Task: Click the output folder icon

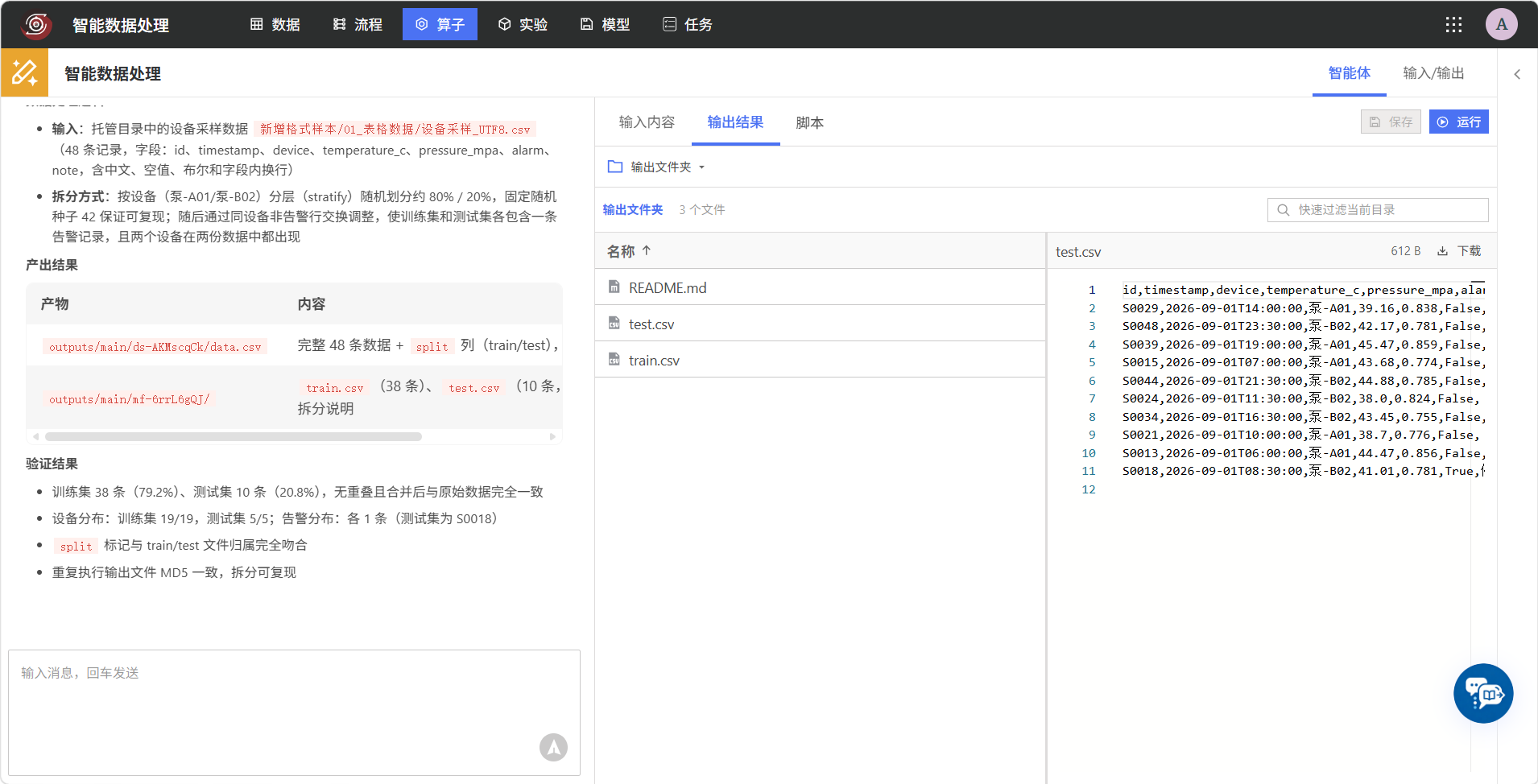Action: (x=615, y=167)
